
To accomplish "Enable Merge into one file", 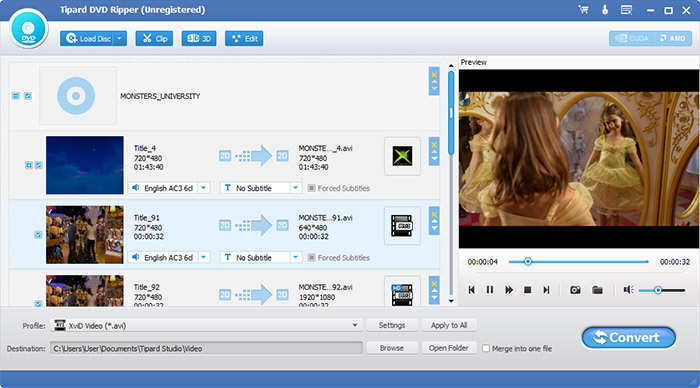I will (486, 348).
